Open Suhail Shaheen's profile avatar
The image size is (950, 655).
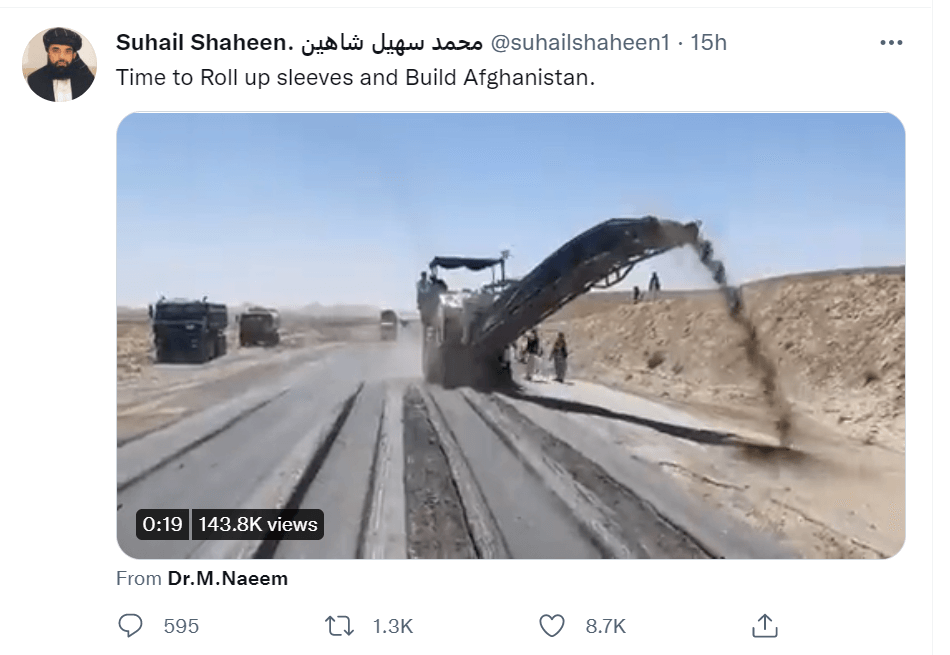coord(59,64)
